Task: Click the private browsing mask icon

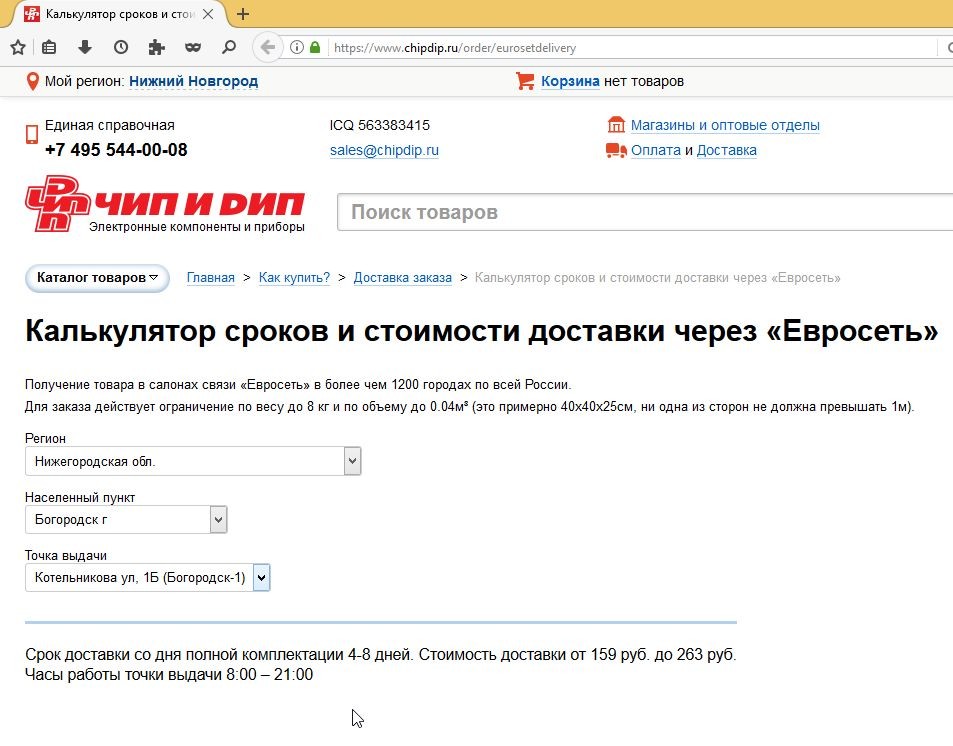Action: tap(193, 47)
